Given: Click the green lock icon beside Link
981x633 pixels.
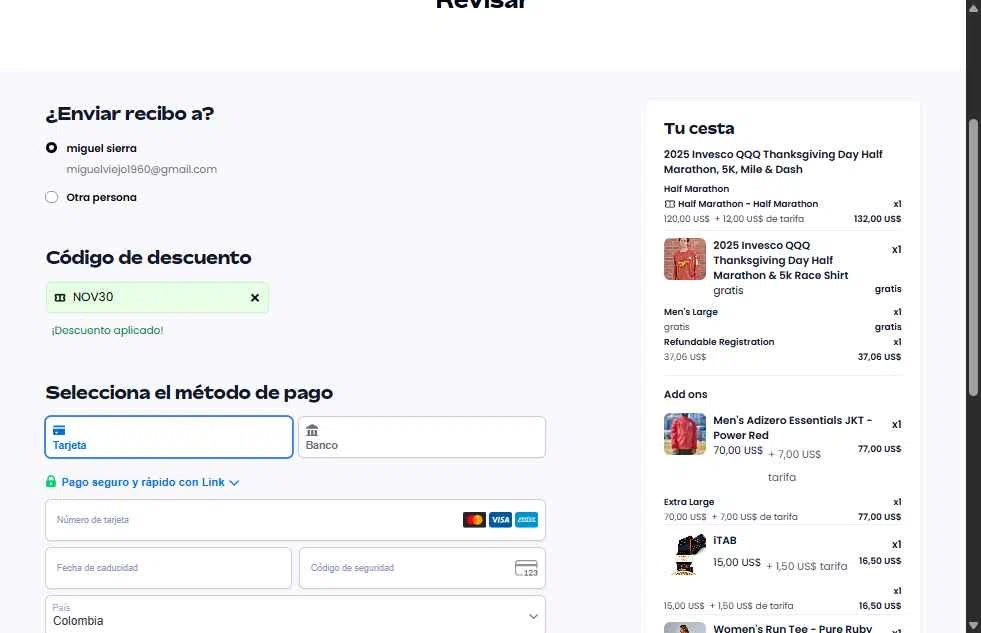Looking at the screenshot, I should click(x=51, y=481).
